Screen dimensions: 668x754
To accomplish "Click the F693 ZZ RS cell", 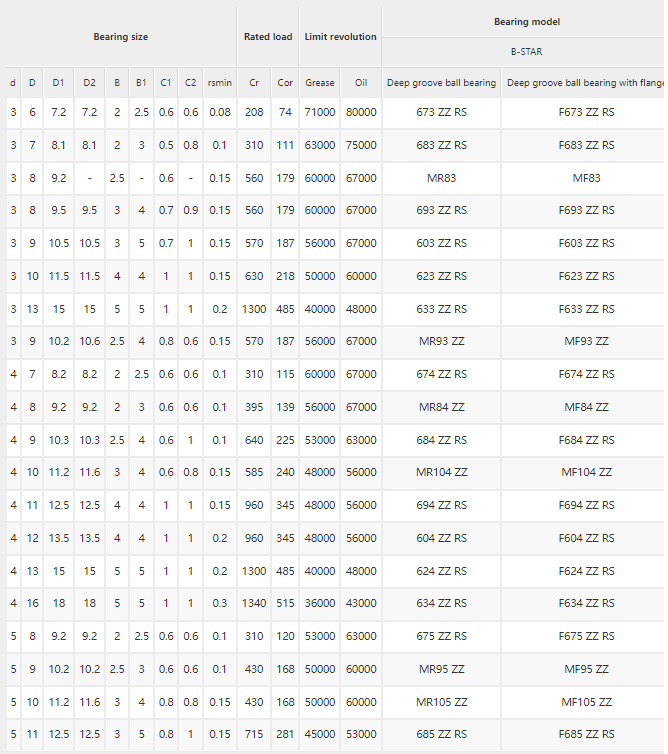I will [x=586, y=210].
